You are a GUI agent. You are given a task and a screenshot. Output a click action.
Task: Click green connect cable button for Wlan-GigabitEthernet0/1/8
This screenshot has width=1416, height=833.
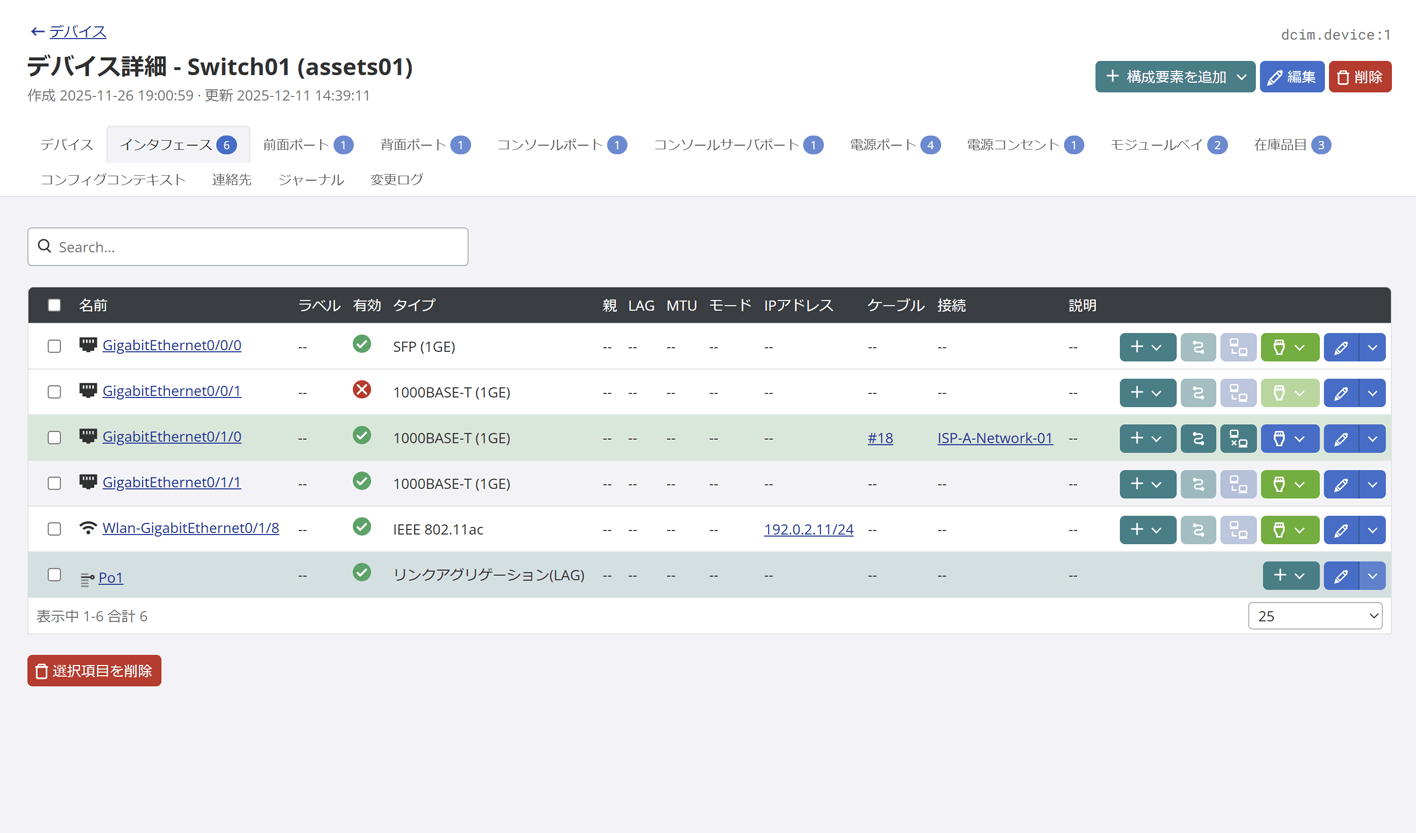(1289, 530)
